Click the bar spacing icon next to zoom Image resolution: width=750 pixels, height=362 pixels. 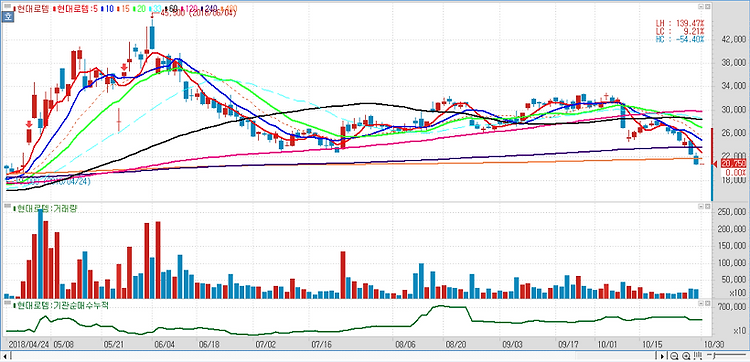tap(697, 356)
